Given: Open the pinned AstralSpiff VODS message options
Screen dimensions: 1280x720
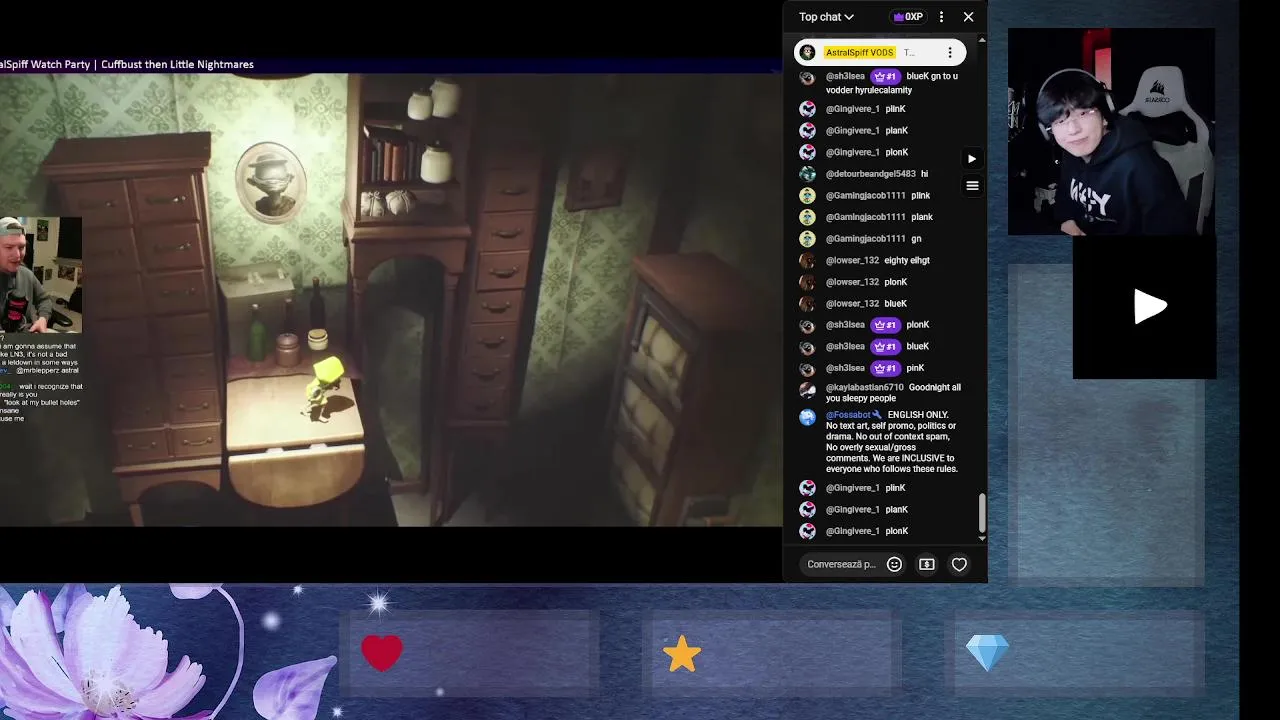Looking at the screenshot, I should coord(950,53).
